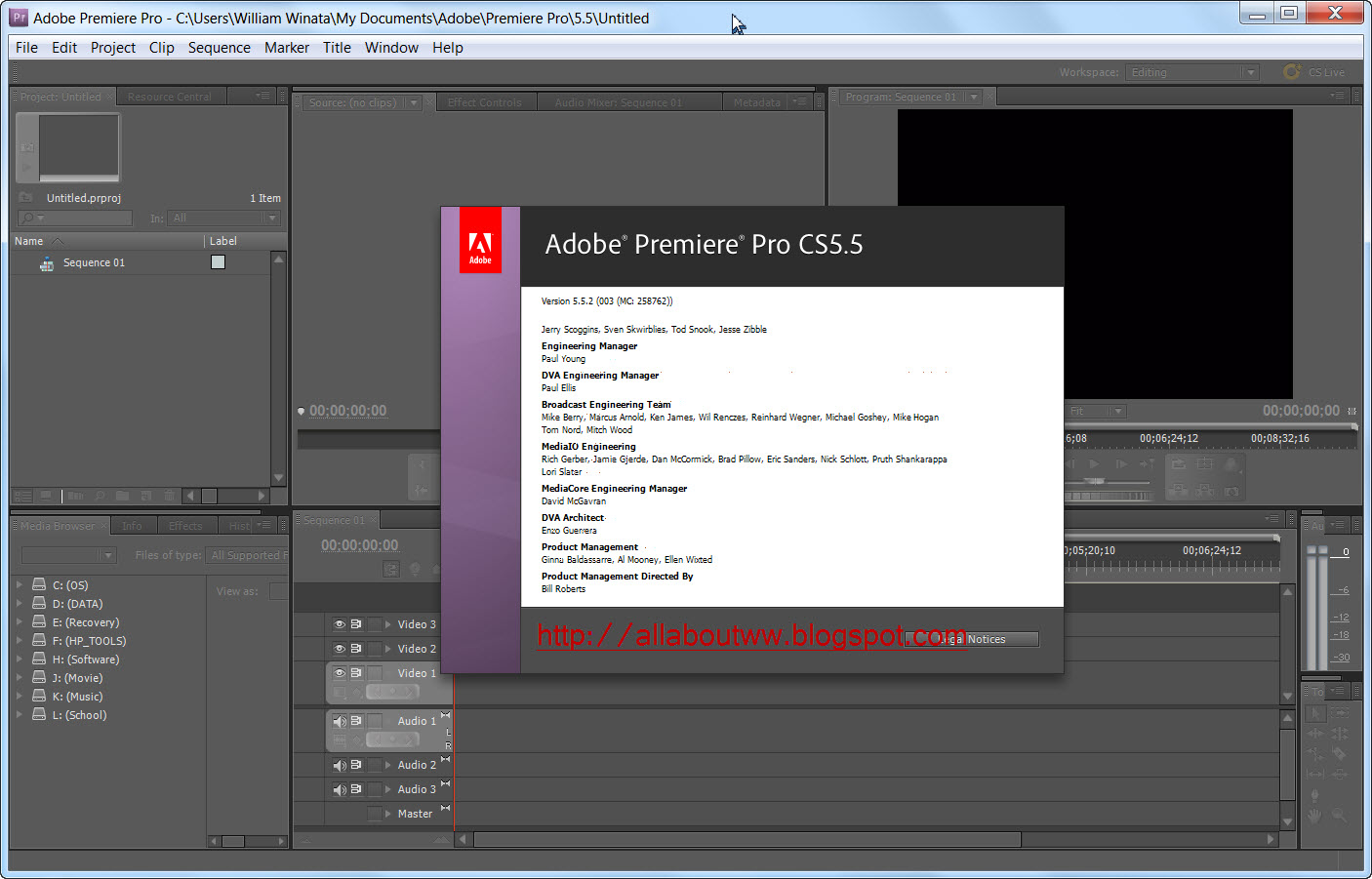Screen dimensions: 1372x879
Task: Select the Selection tool in Tools panel
Action: (1315, 713)
